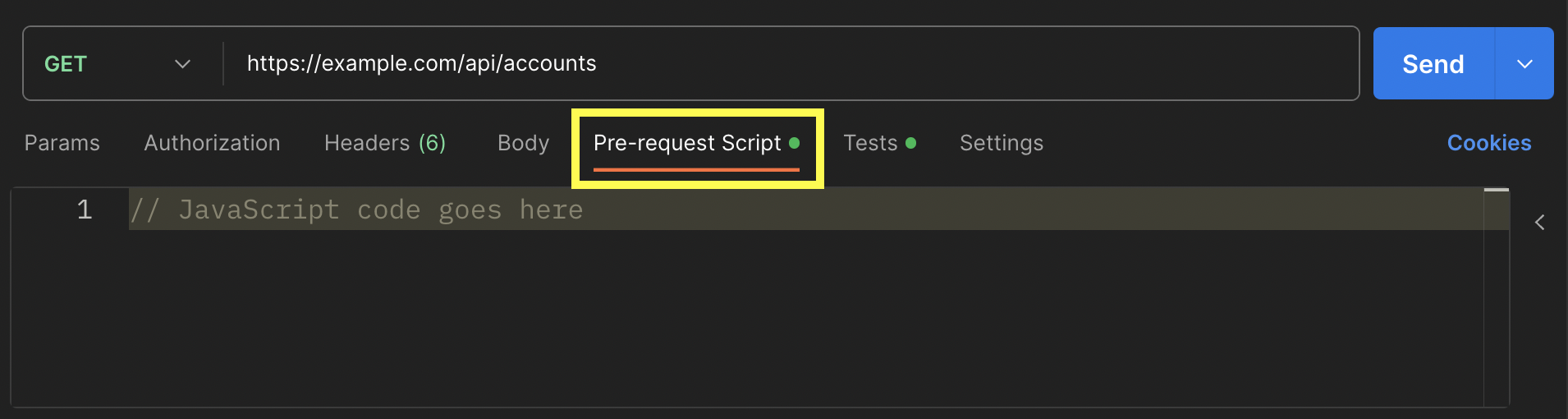This screenshot has height=419, width=1568.
Task: Click the Pre-request Script tab
Action: [x=696, y=144]
